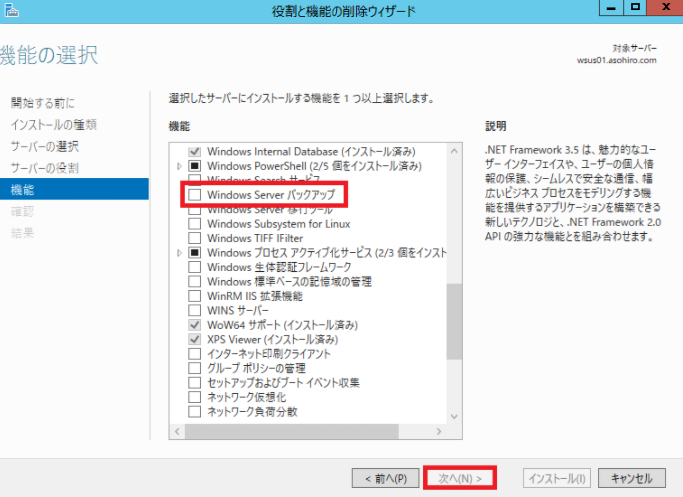Minimize the wizard window
Image resolution: width=683 pixels, height=497 pixels.
pyautogui.click(x=611, y=8)
